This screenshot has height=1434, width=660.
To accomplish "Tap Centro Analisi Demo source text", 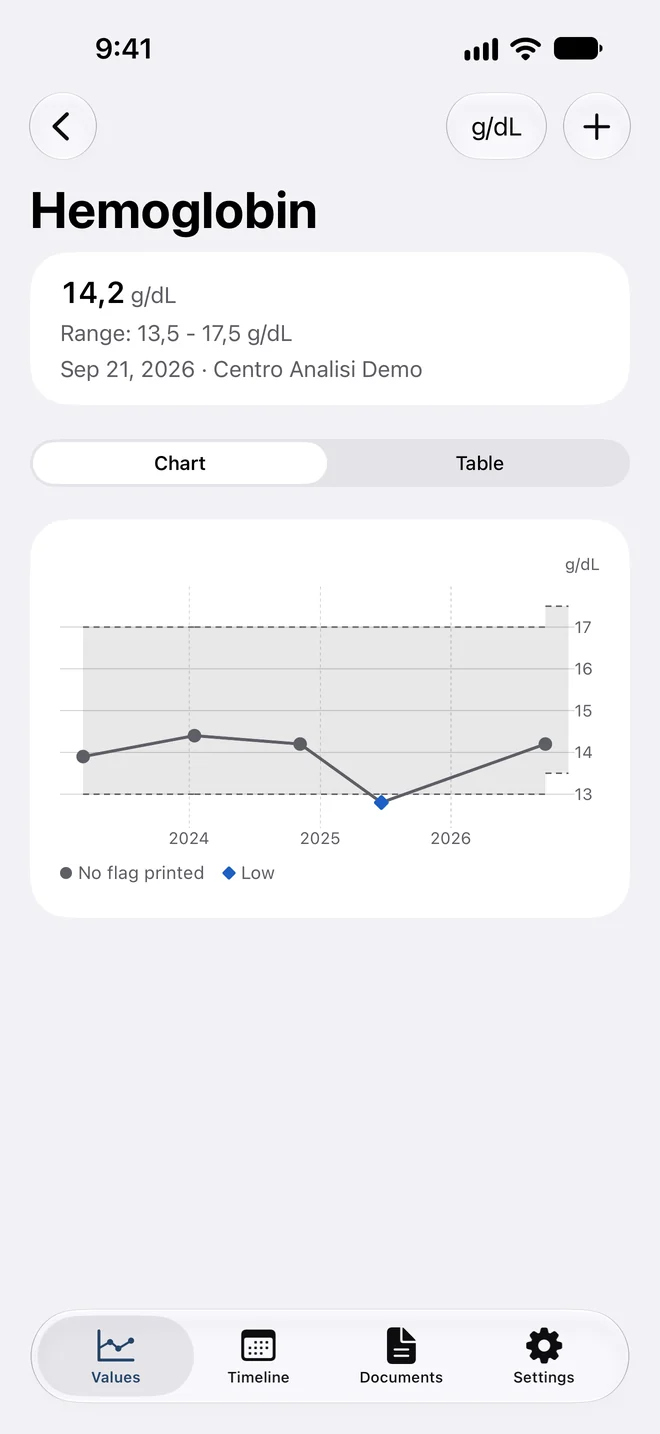I will [318, 369].
